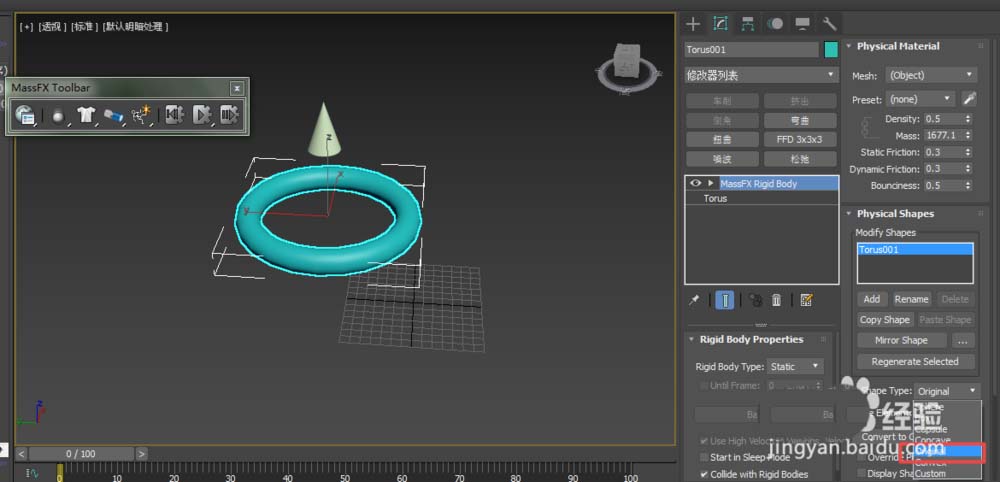
Task: Click Add in Physical Shapes
Action: pos(872,299)
